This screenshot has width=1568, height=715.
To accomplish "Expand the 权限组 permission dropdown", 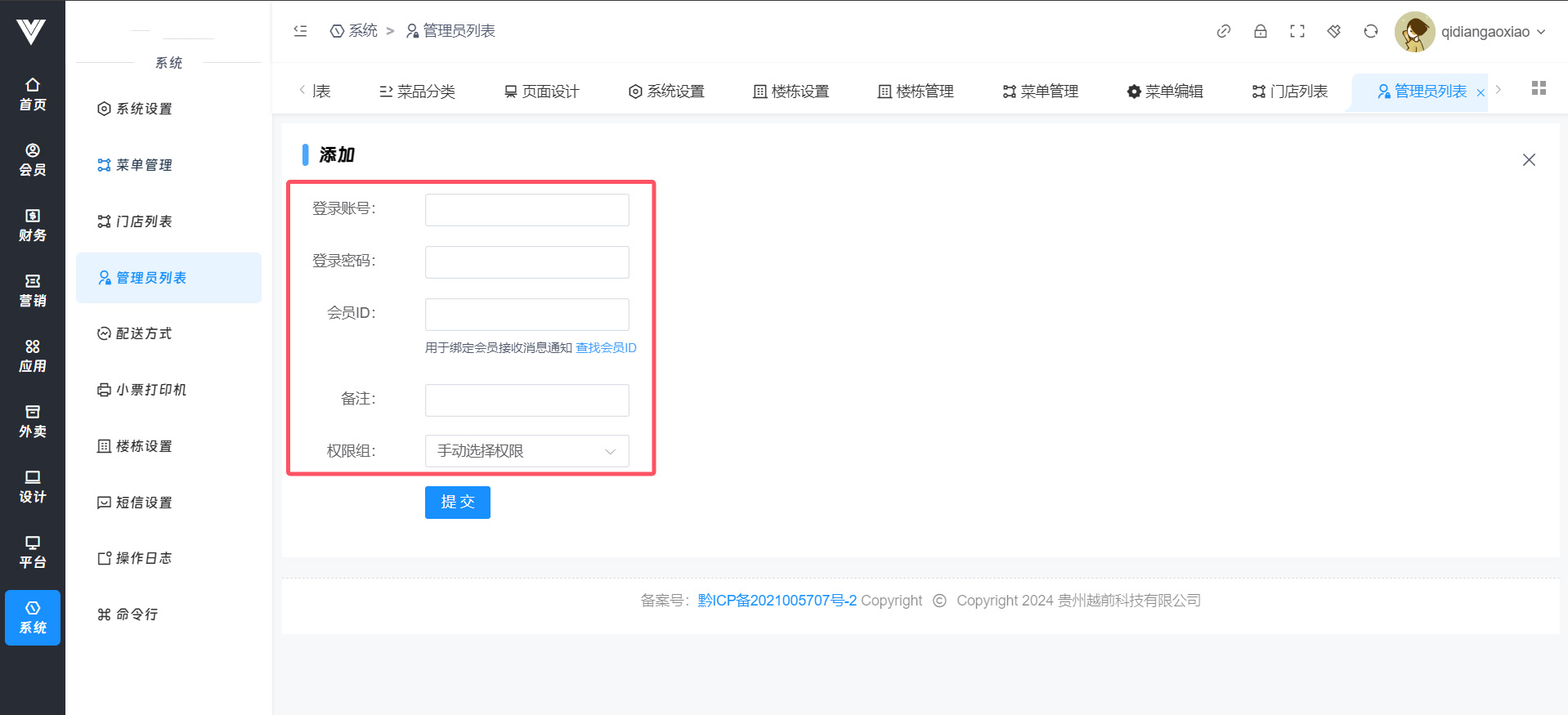I will pyautogui.click(x=526, y=451).
